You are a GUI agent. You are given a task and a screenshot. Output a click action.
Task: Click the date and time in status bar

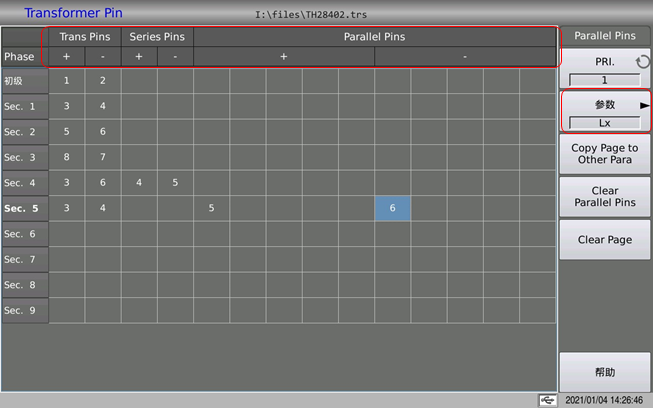(x=606, y=399)
